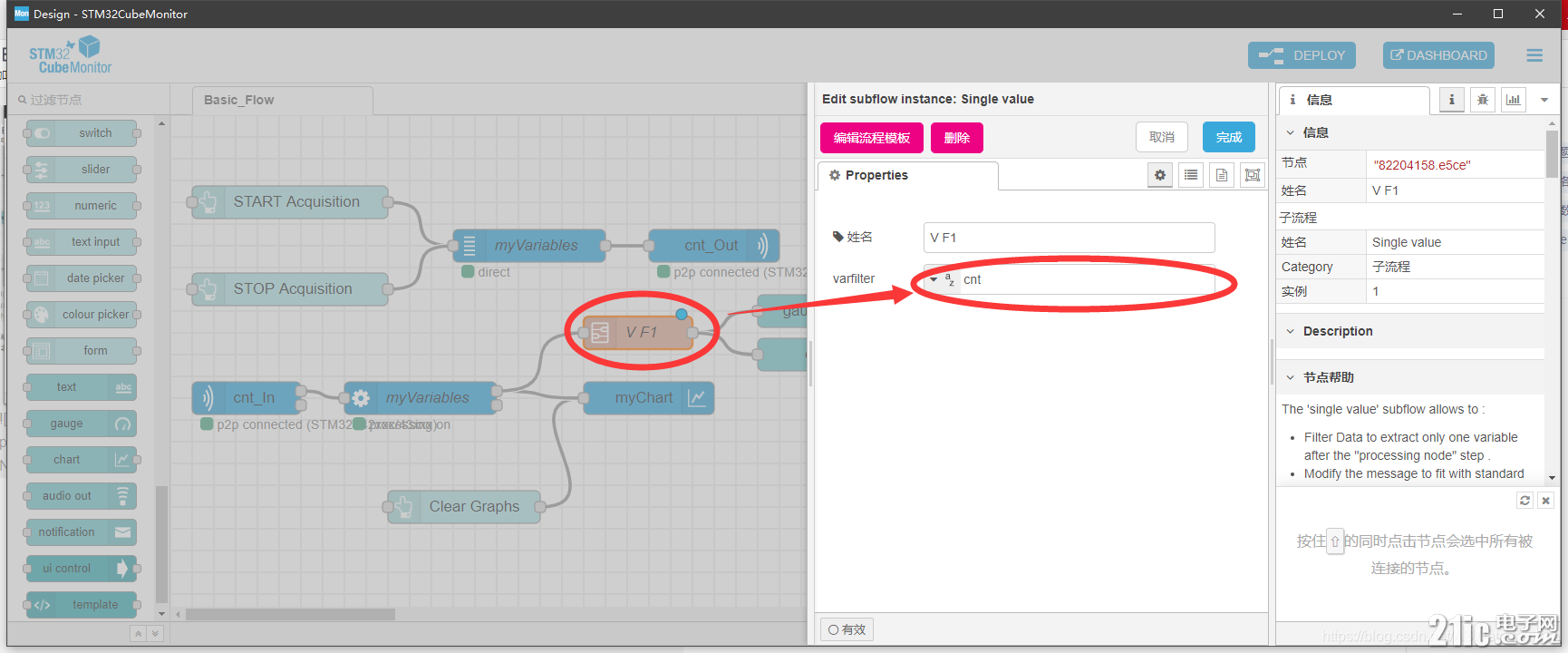
Task: Select the notification palette node
Action: (82, 532)
